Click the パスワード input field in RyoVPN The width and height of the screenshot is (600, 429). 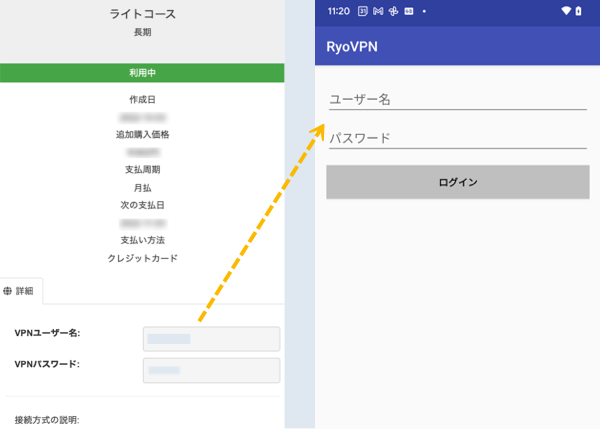(458, 139)
